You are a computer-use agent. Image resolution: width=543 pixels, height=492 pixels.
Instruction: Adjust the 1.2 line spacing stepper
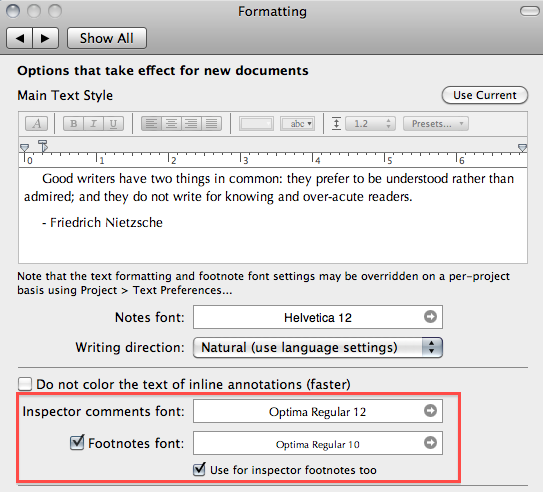388,124
